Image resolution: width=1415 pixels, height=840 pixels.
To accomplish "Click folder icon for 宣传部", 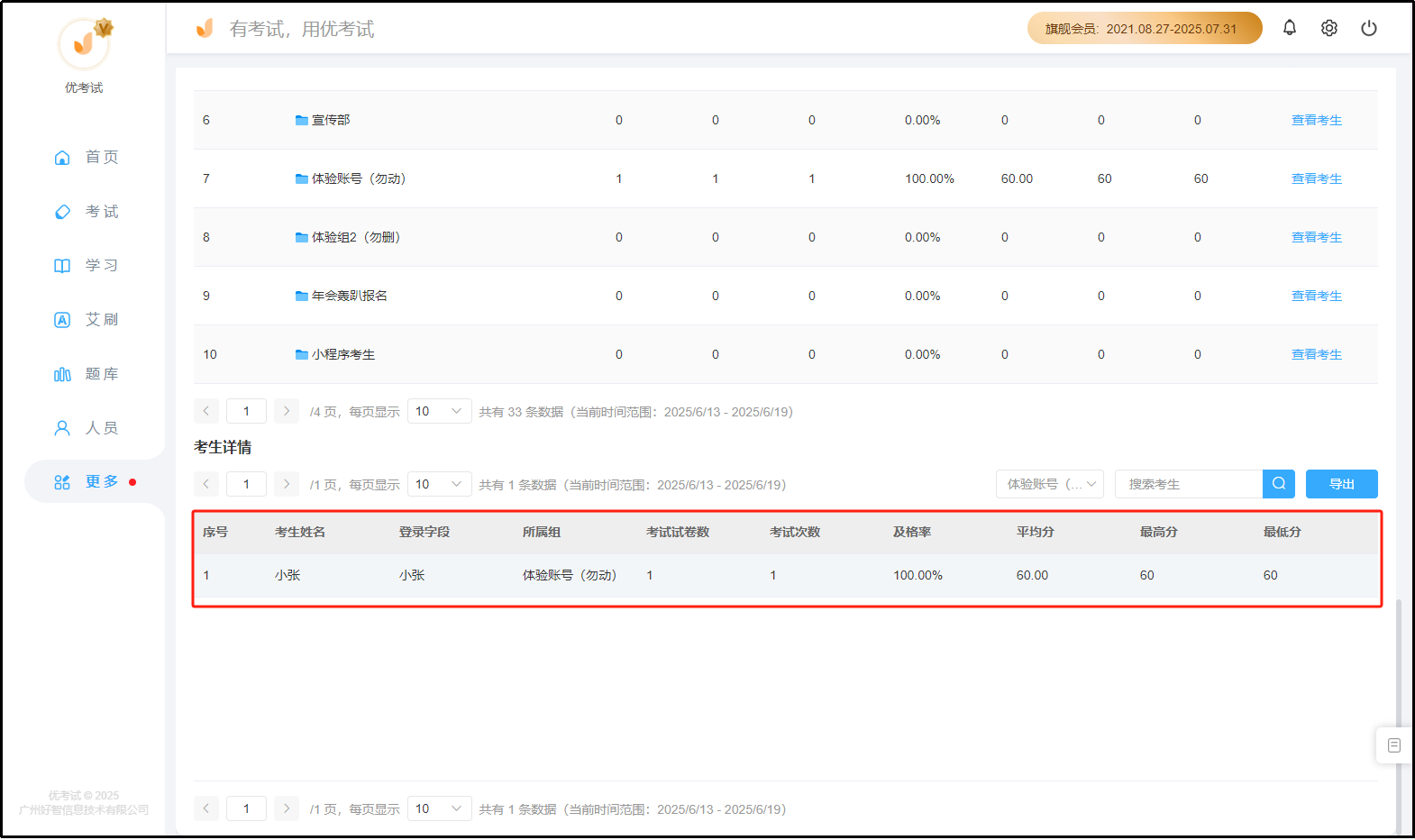I will pyautogui.click(x=302, y=120).
